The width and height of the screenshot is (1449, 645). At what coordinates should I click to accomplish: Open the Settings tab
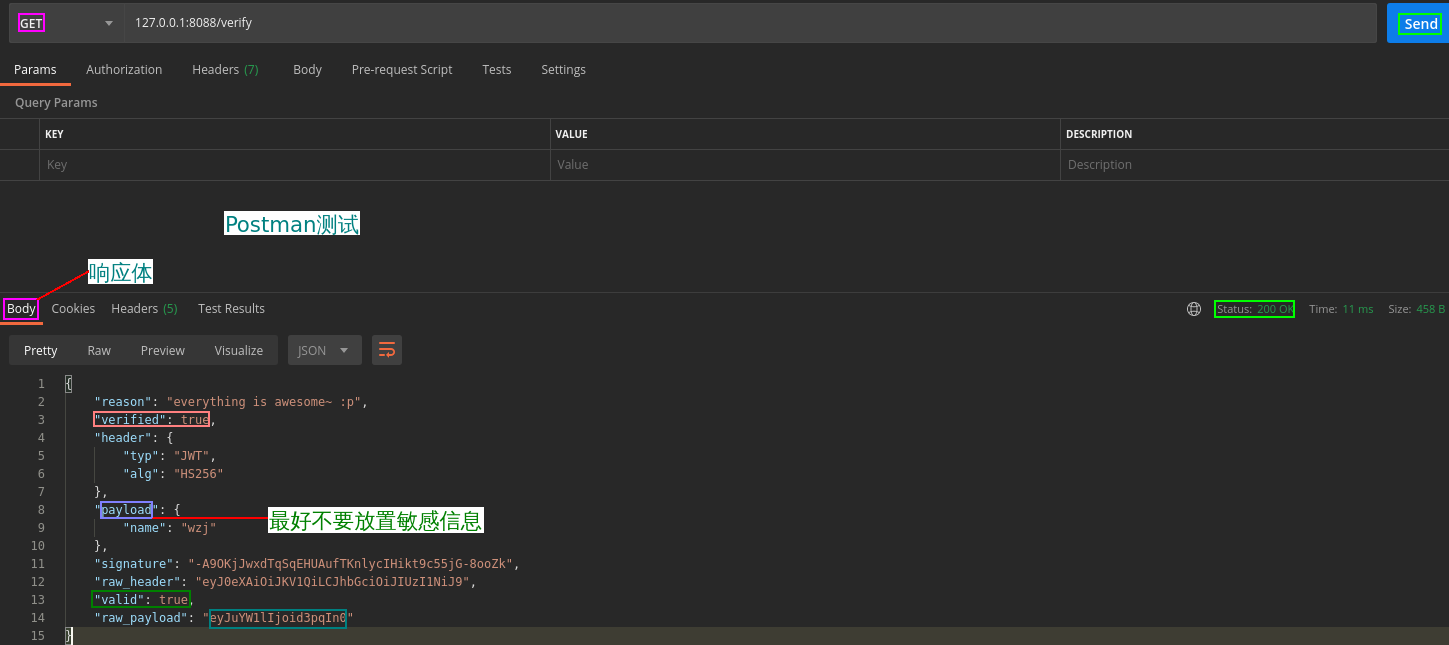[563, 70]
